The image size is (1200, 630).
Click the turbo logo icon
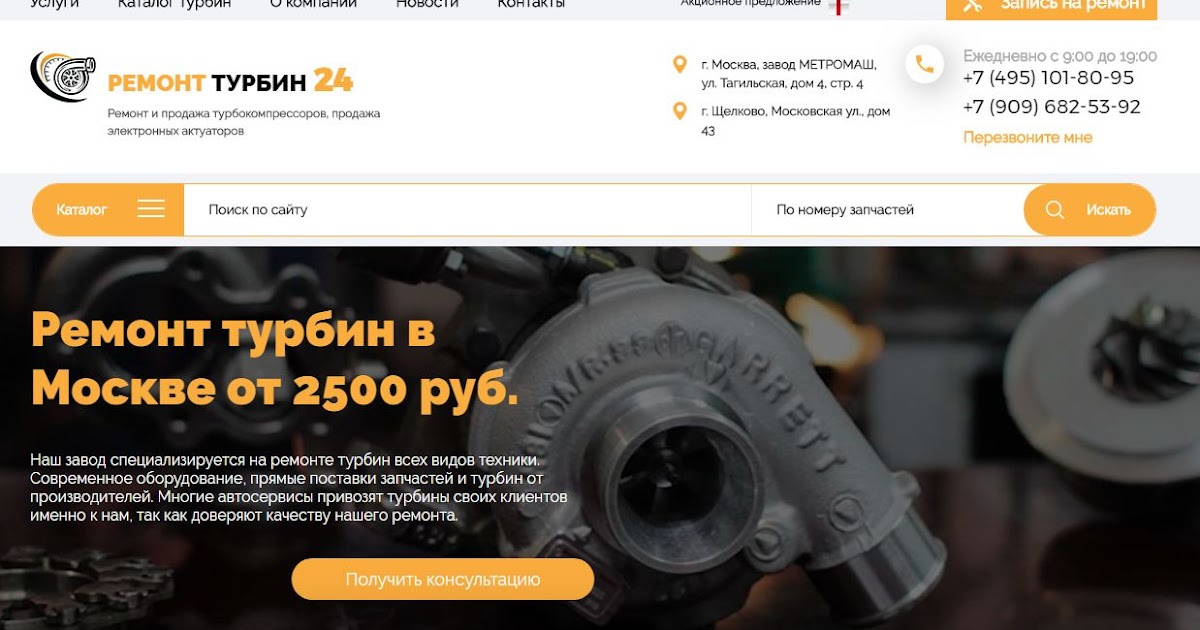click(63, 77)
